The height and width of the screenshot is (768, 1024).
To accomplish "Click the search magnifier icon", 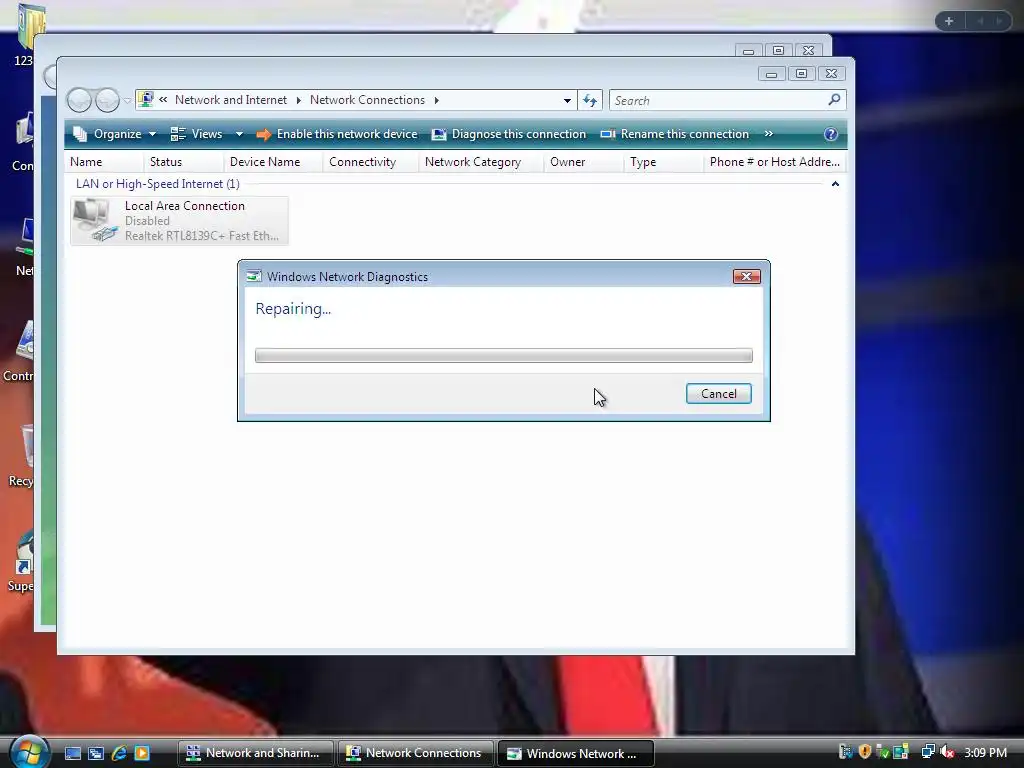I will tap(834, 100).
